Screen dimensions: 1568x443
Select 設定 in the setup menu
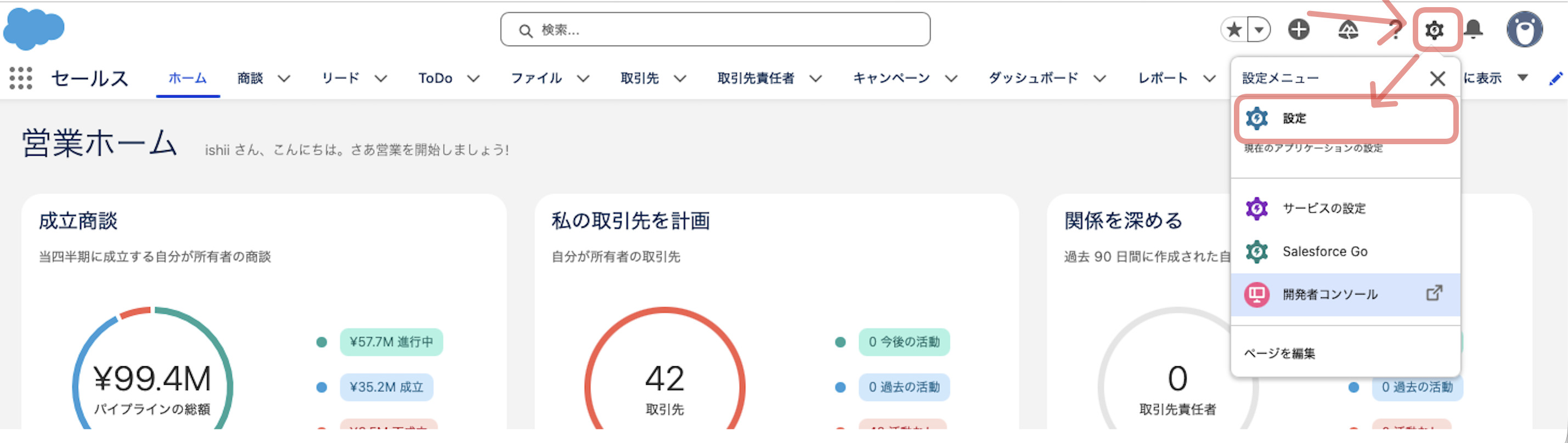coord(1345,118)
